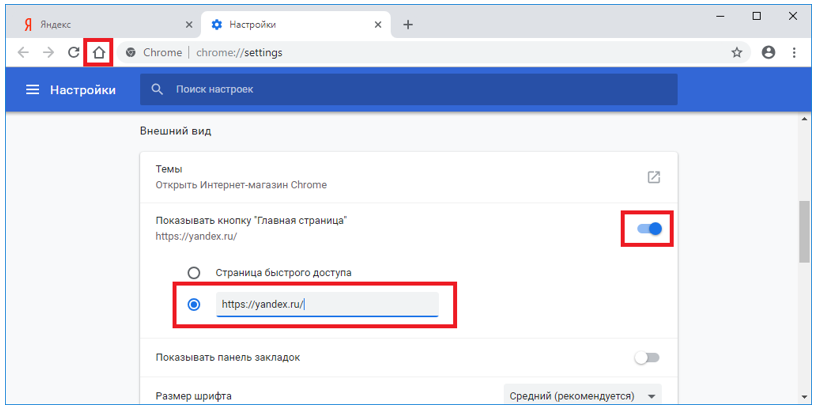
Task: Click the Home page button in toolbar
Action: tap(99, 52)
